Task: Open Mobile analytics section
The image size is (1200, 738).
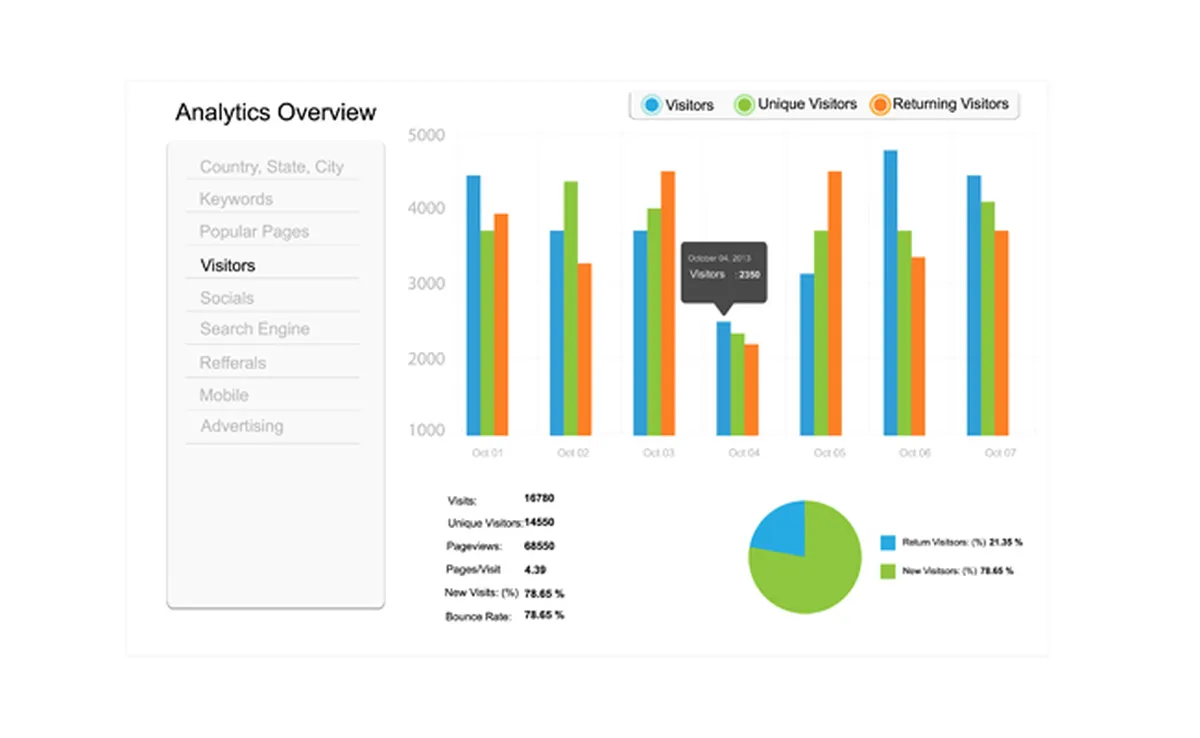Action: pos(224,395)
